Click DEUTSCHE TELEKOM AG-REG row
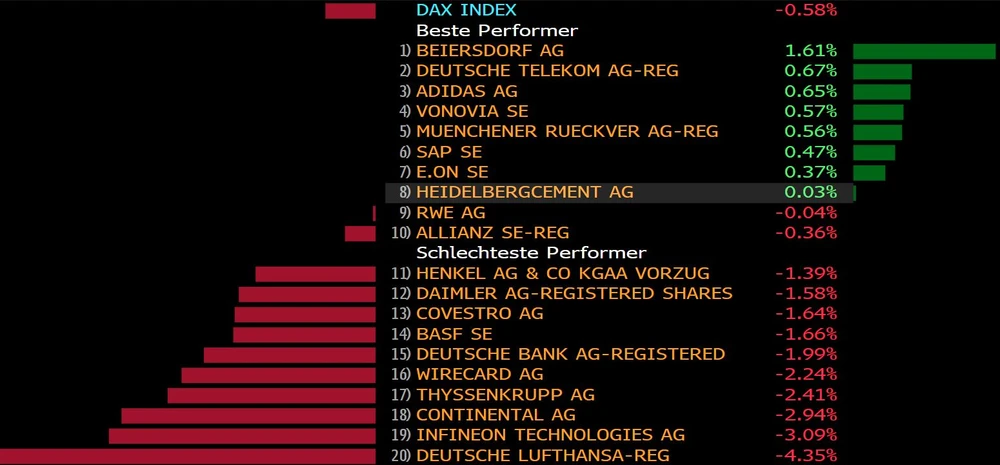The height and width of the screenshot is (465, 1000). coord(547,71)
